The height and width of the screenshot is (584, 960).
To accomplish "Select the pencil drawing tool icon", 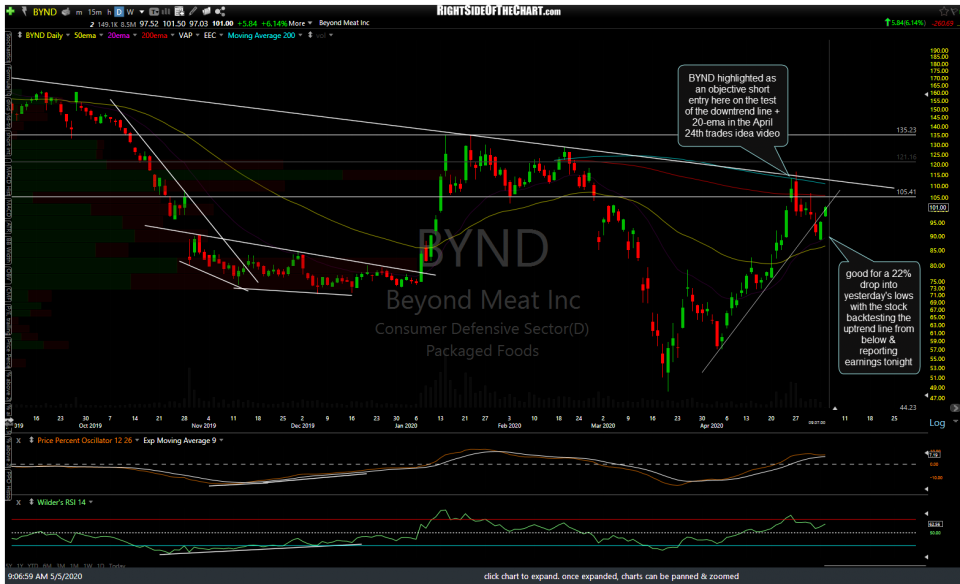I will click(192, 9).
